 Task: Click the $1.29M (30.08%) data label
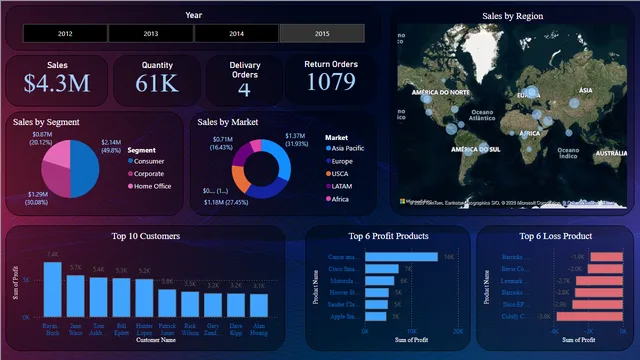click(37, 198)
